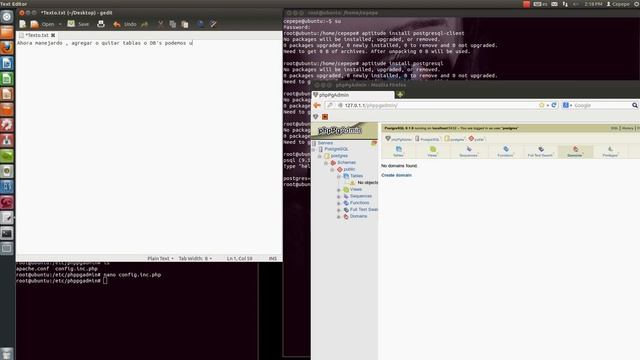Open the Privileges tab in phpPgAdmin
Viewport: 640px width, 360px height.
coord(610,151)
